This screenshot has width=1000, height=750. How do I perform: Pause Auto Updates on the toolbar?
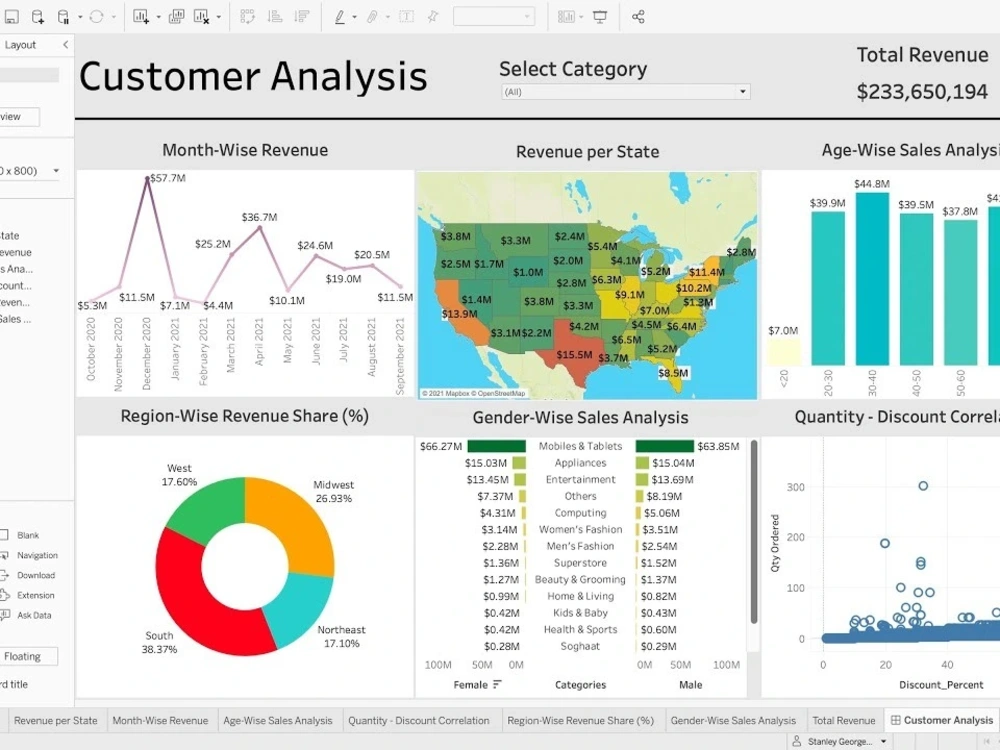[63, 15]
